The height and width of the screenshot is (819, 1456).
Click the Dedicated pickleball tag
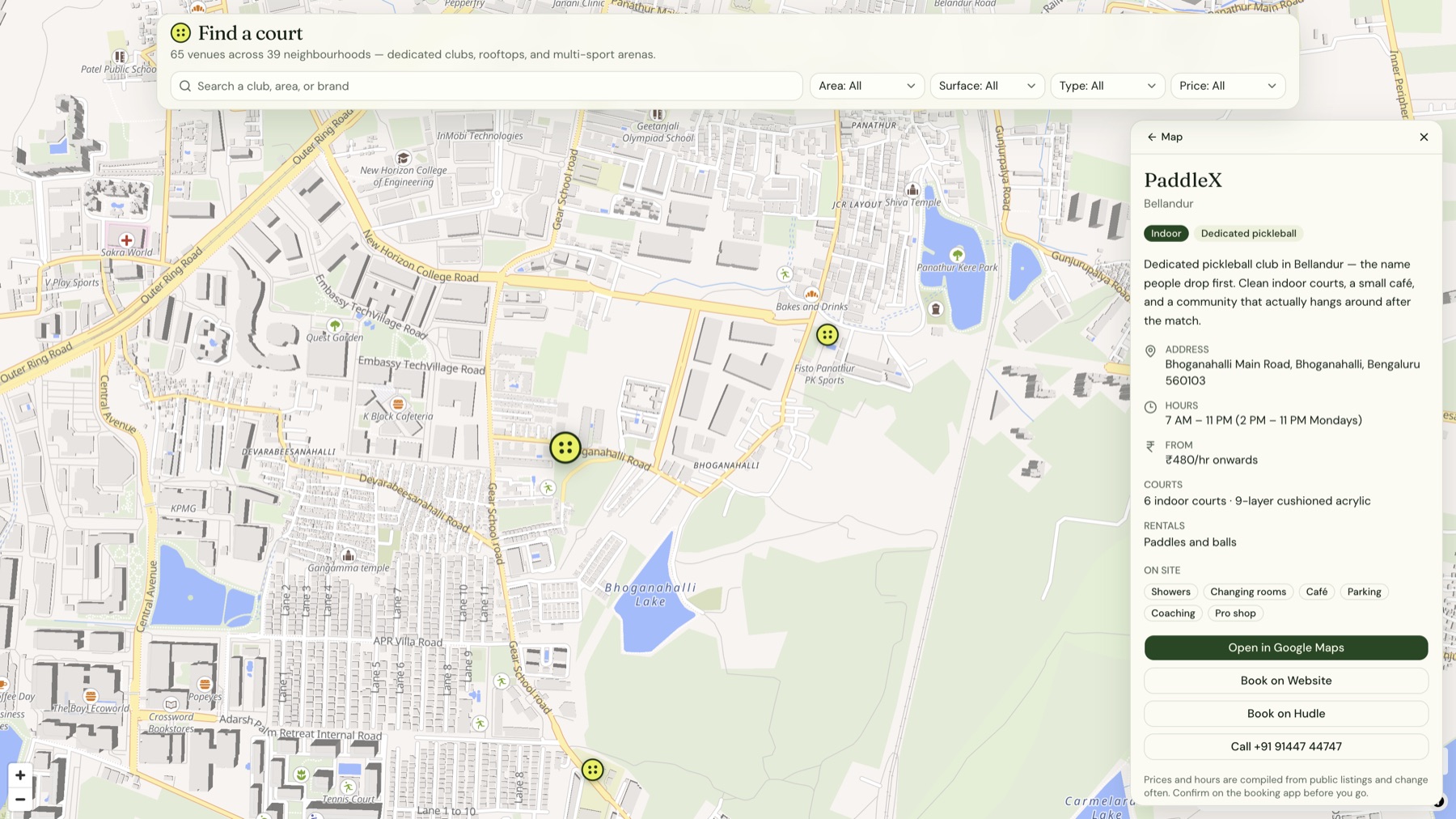1248,234
